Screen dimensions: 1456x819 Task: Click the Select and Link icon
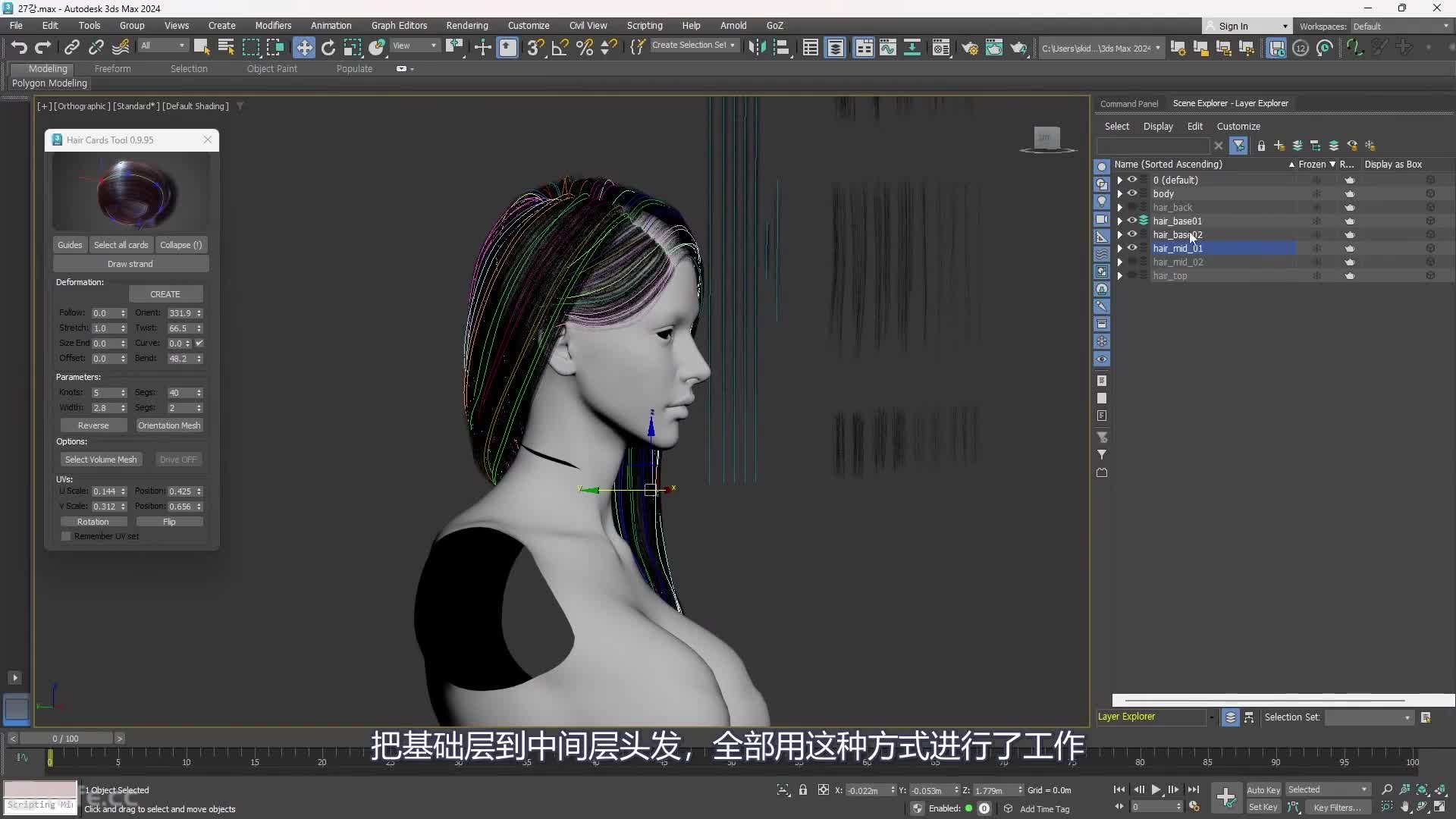(71, 48)
